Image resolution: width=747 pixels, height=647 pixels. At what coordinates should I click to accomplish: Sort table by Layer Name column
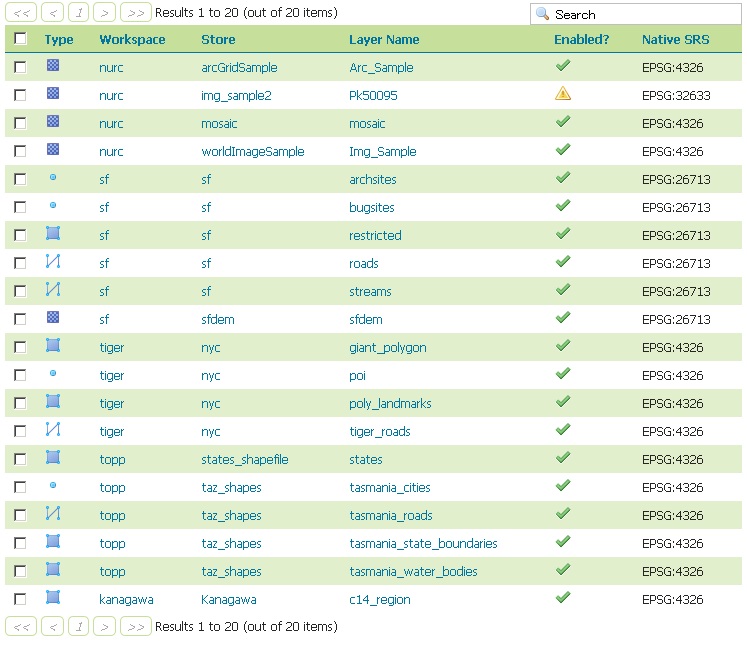click(384, 40)
